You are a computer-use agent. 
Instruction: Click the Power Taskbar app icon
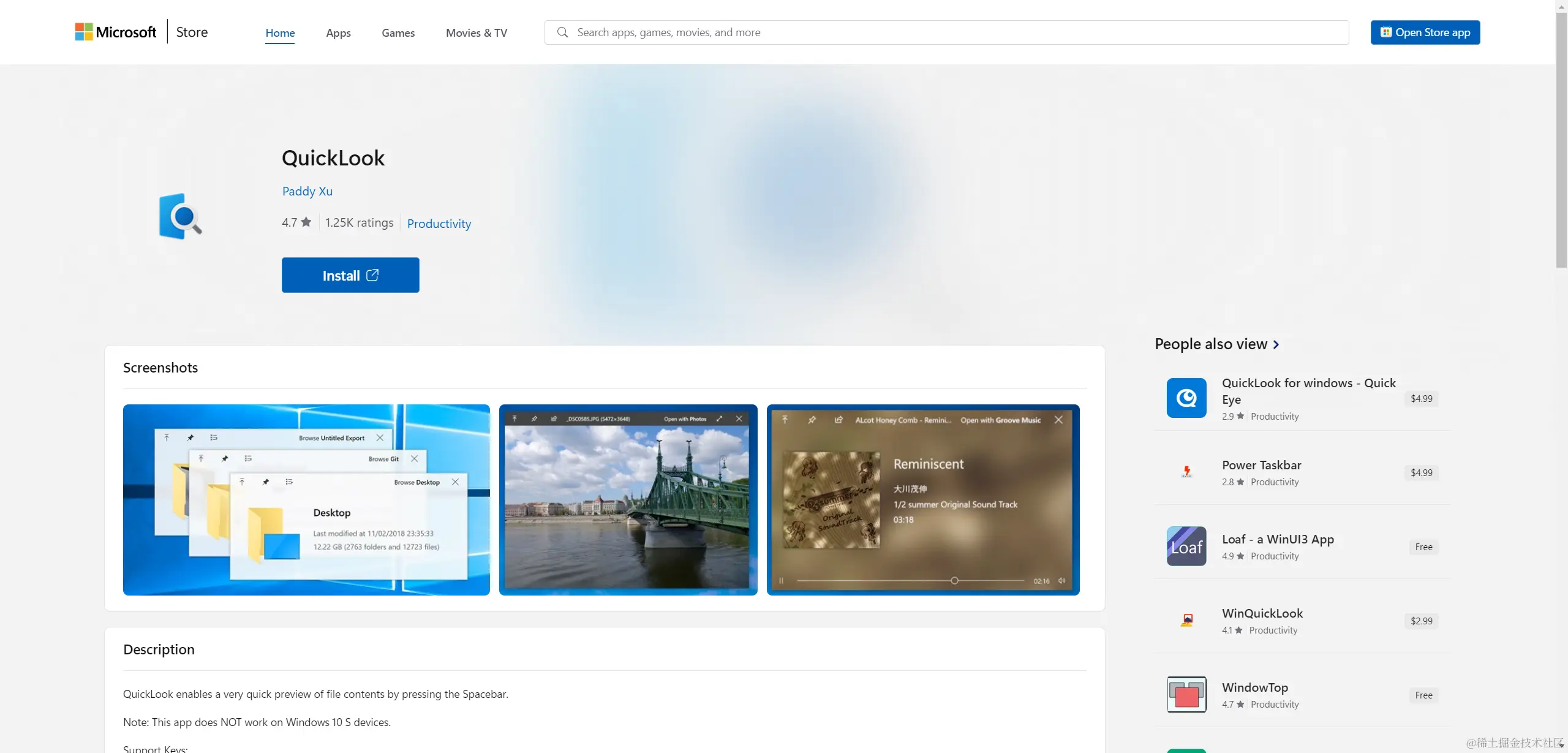click(x=1186, y=472)
